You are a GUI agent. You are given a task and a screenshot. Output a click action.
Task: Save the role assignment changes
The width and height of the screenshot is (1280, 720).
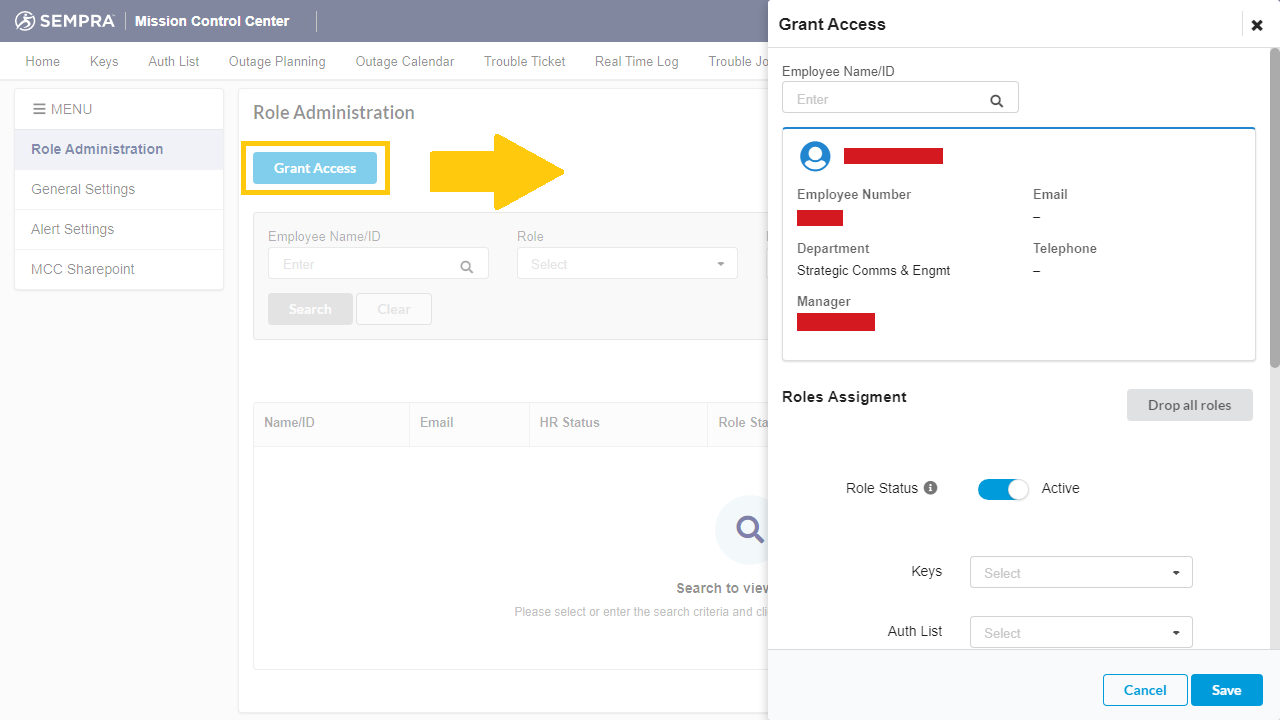coord(1226,689)
